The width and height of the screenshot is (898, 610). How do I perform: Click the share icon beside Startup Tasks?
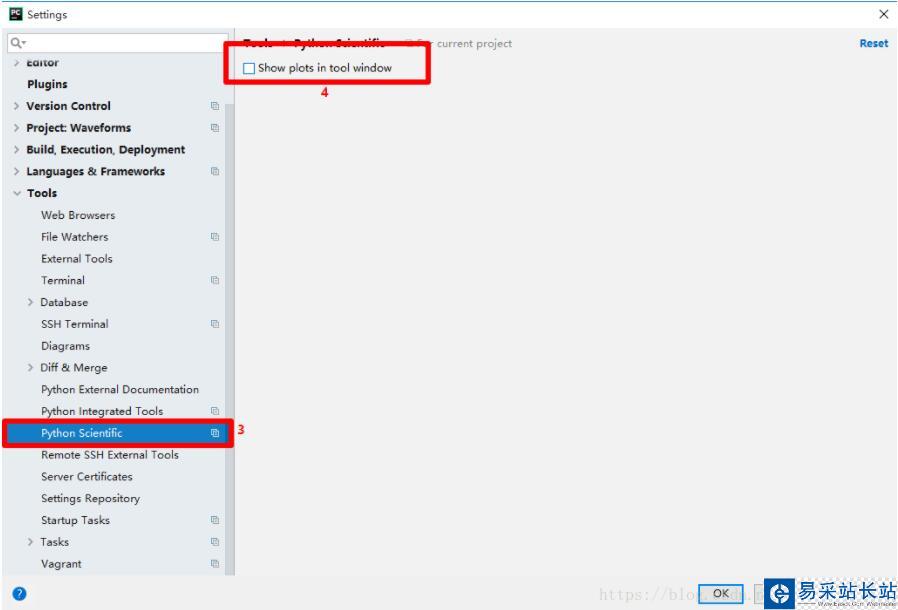click(x=215, y=520)
